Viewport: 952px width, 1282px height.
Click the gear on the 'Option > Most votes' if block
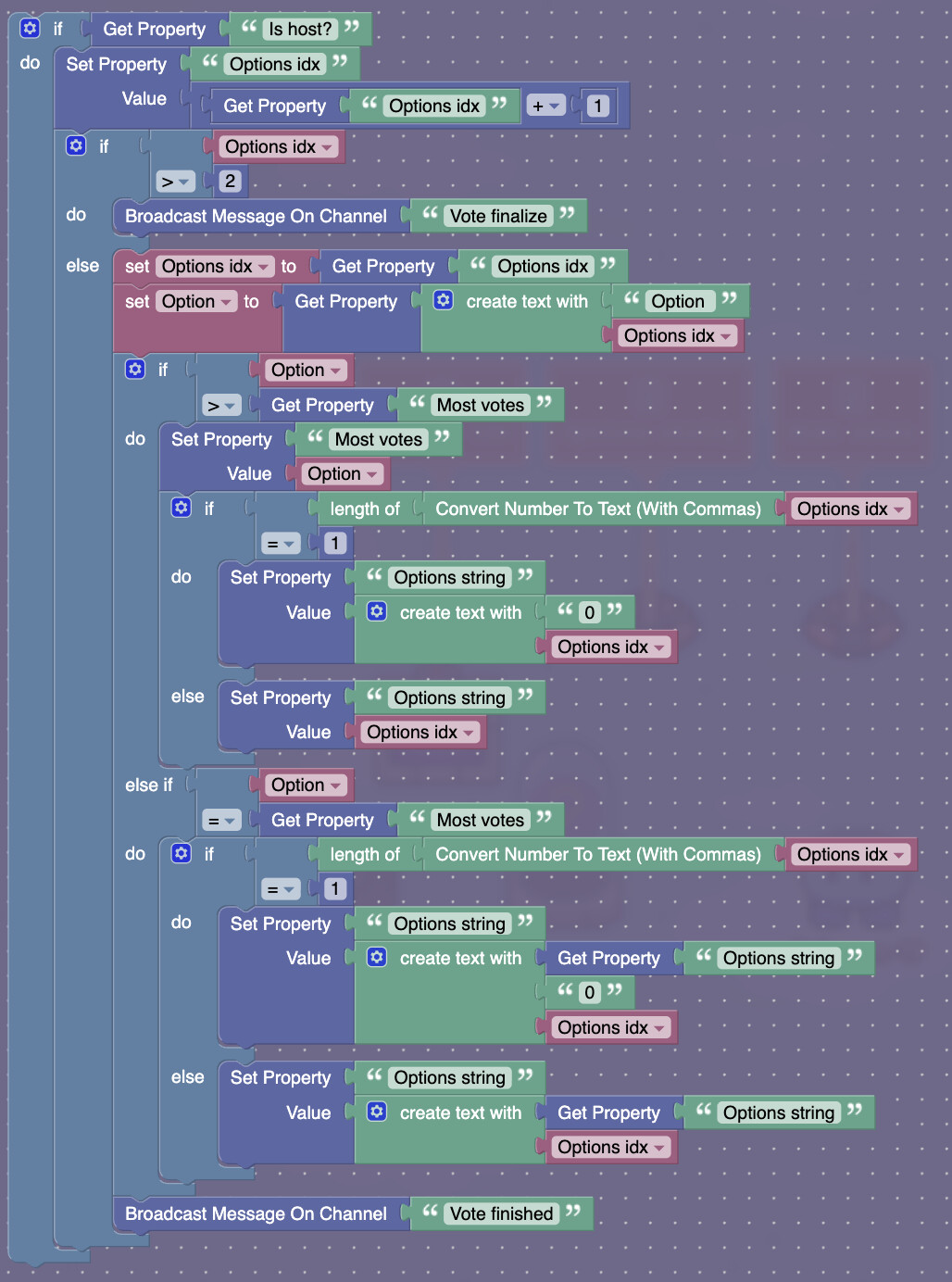coord(135,369)
